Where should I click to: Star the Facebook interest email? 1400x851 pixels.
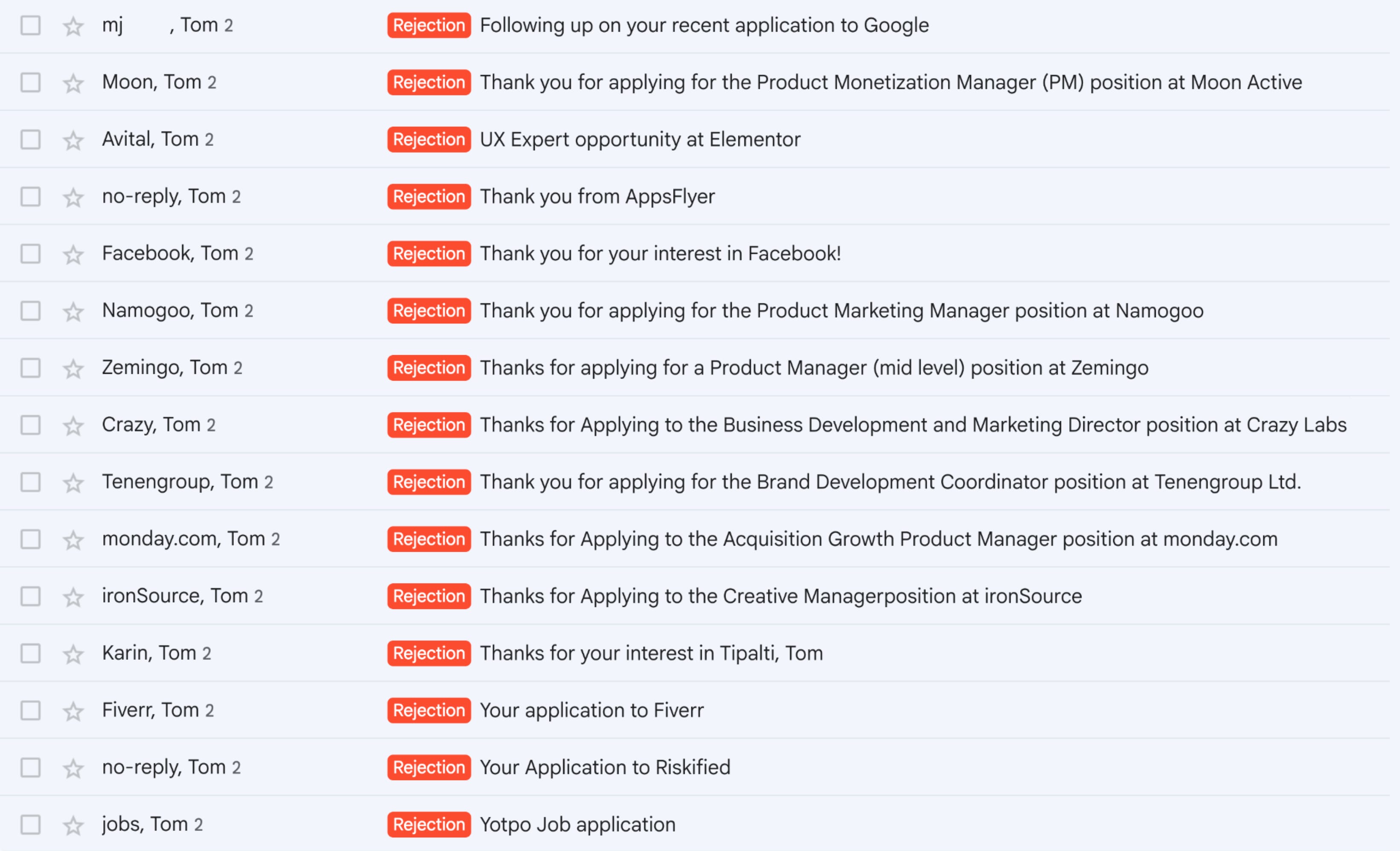[x=73, y=254]
